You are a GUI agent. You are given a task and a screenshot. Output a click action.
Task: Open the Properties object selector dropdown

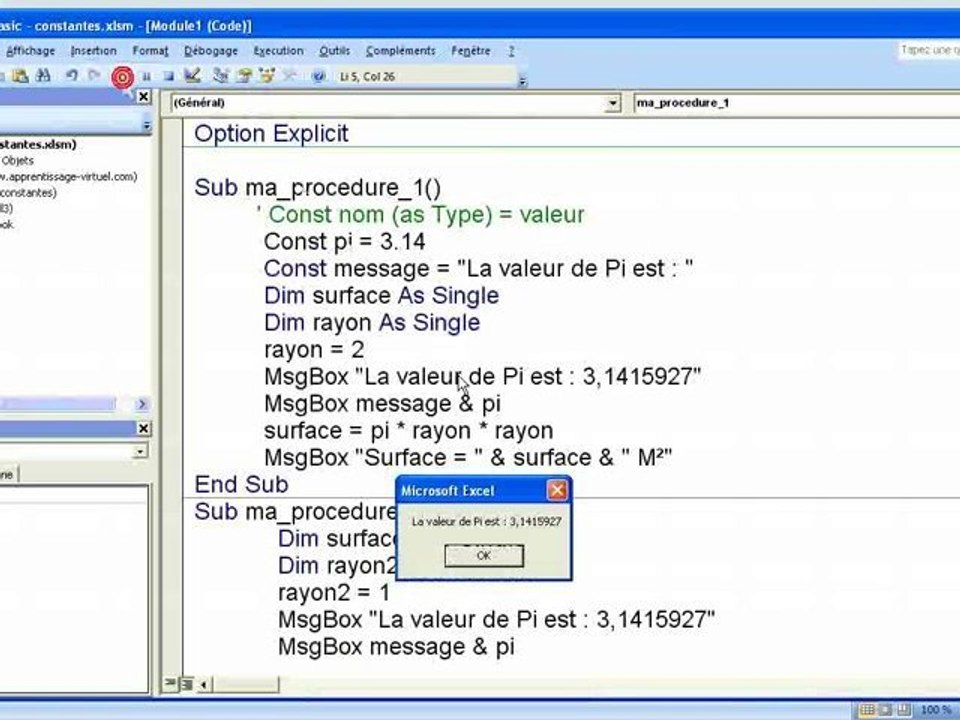tap(140, 452)
